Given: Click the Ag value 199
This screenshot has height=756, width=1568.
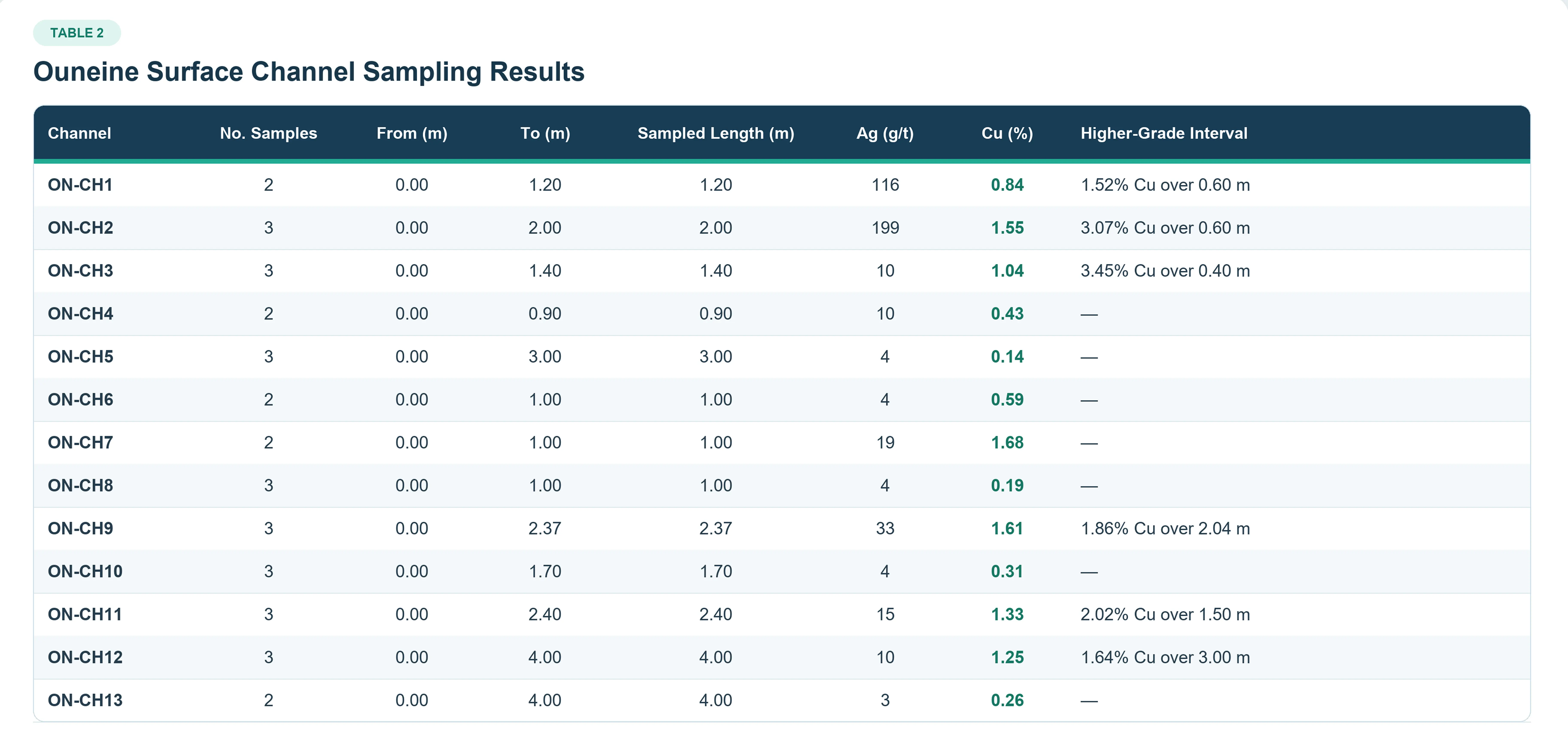Looking at the screenshot, I should click(885, 228).
